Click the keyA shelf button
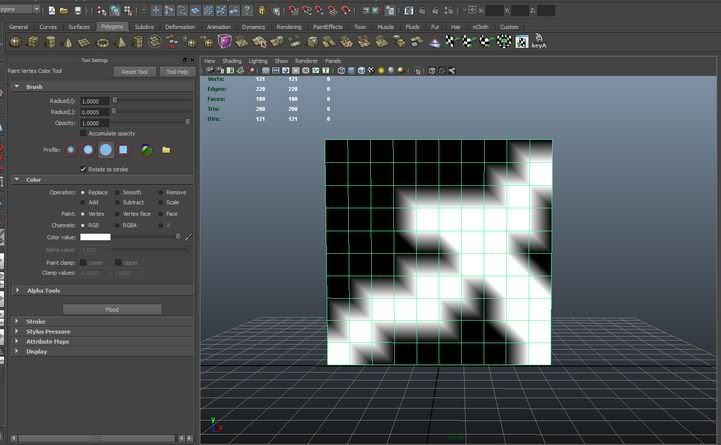Screen dimensions: 721x445 (538, 42)
